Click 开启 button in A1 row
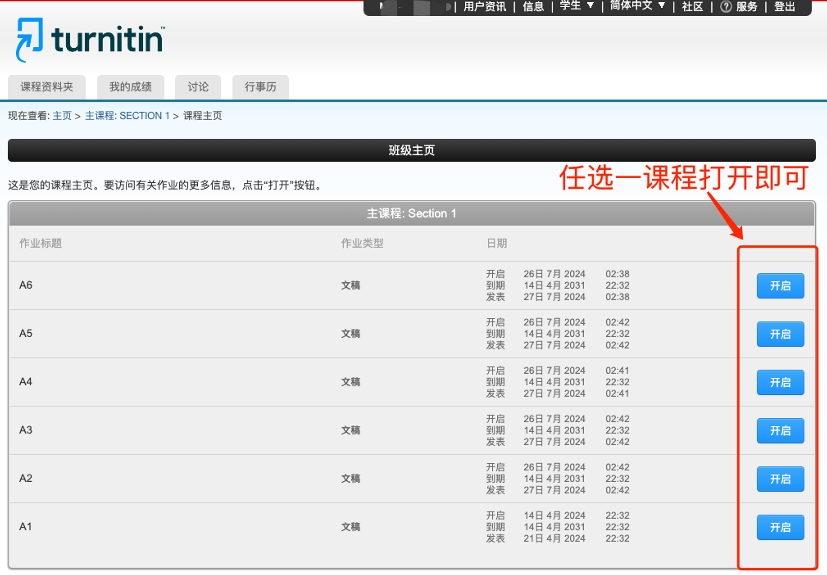 (780, 527)
